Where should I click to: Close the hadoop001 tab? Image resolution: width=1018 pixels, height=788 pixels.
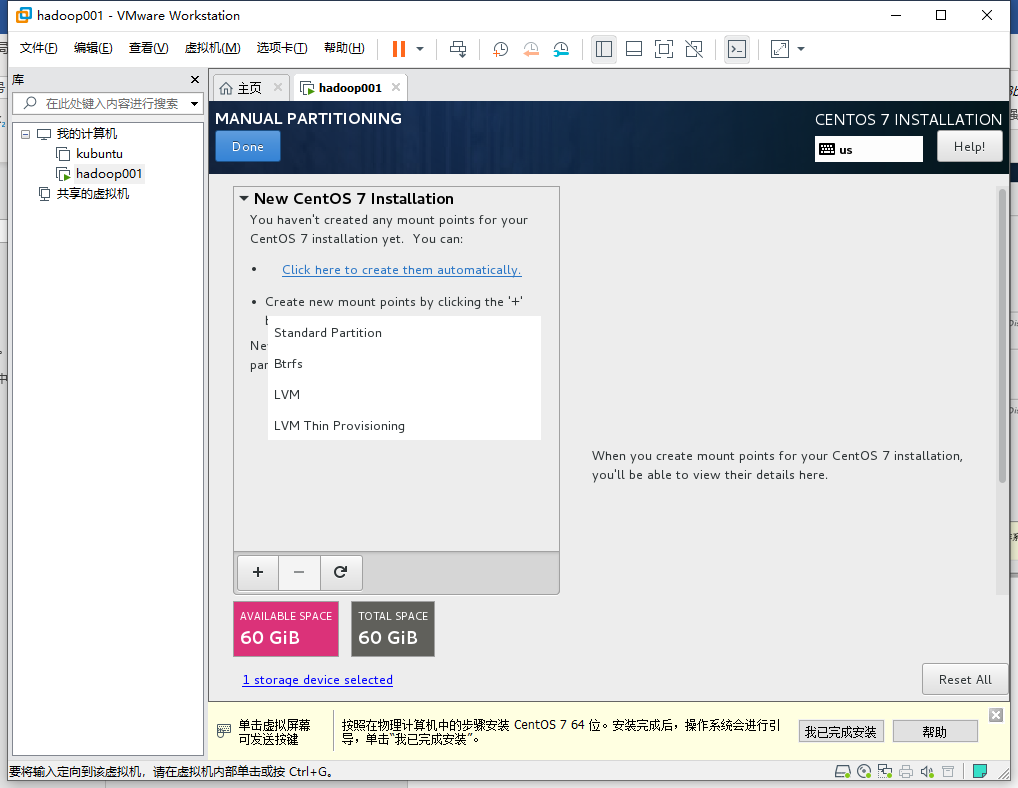(396, 87)
